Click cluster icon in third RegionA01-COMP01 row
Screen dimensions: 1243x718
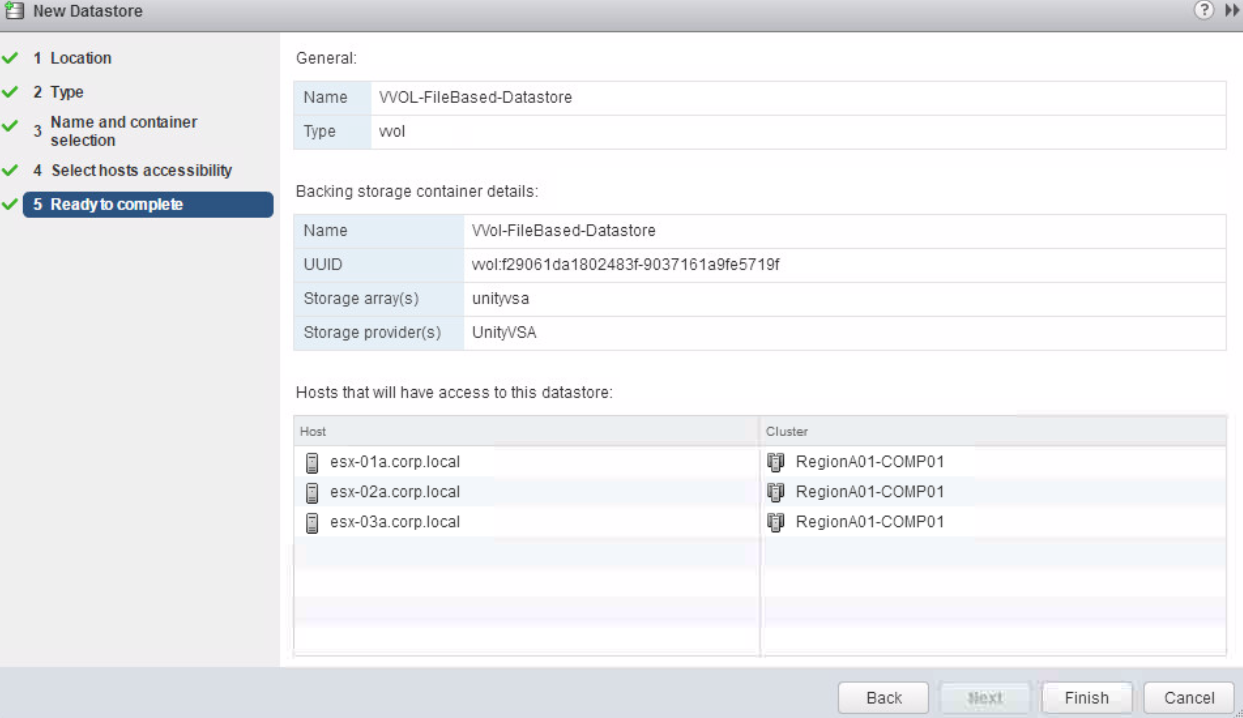[776, 522]
